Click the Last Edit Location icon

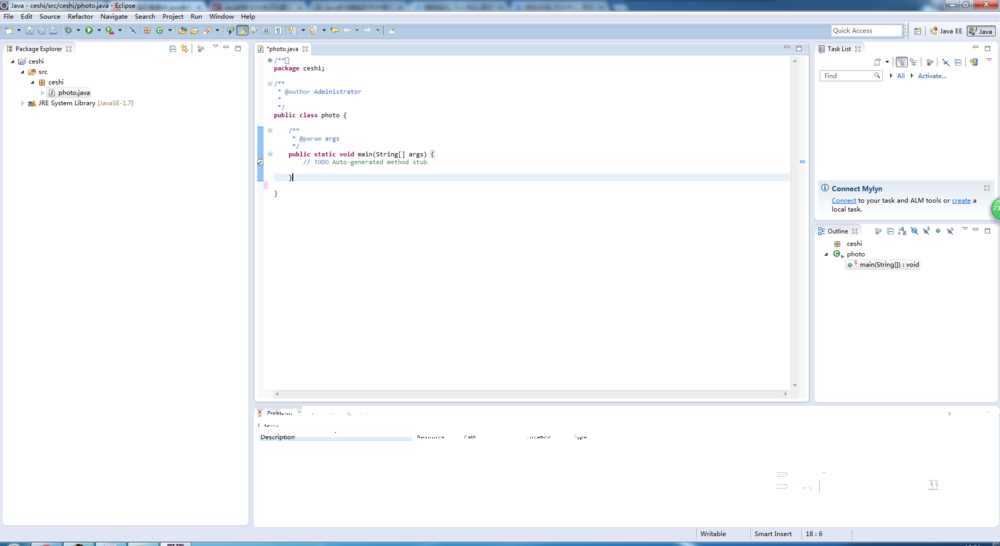pyautogui.click(x=335, y=30)
